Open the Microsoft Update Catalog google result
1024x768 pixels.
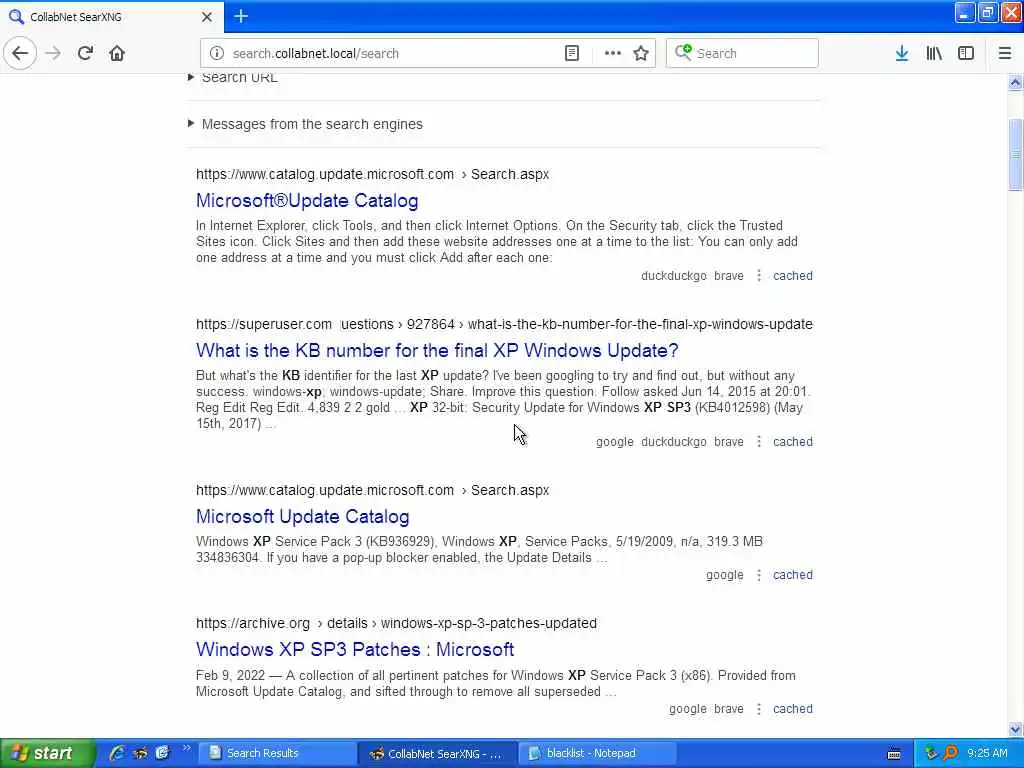coord(302,517)
